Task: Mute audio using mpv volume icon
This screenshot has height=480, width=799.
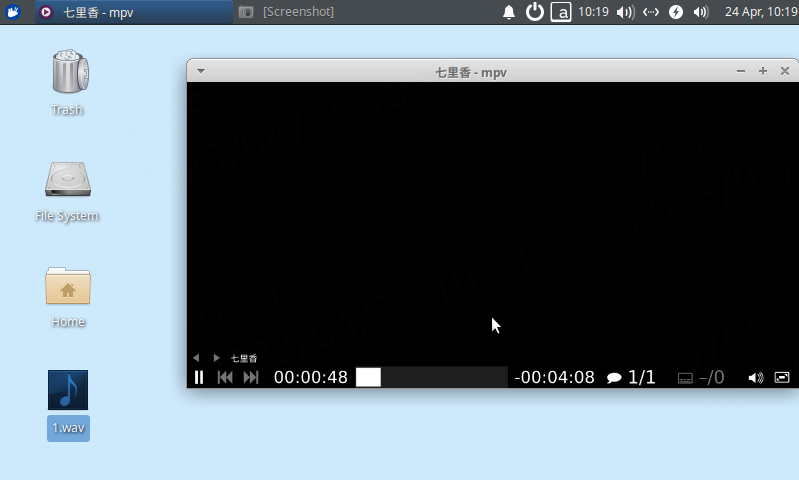Action: (x=755, y=377)
